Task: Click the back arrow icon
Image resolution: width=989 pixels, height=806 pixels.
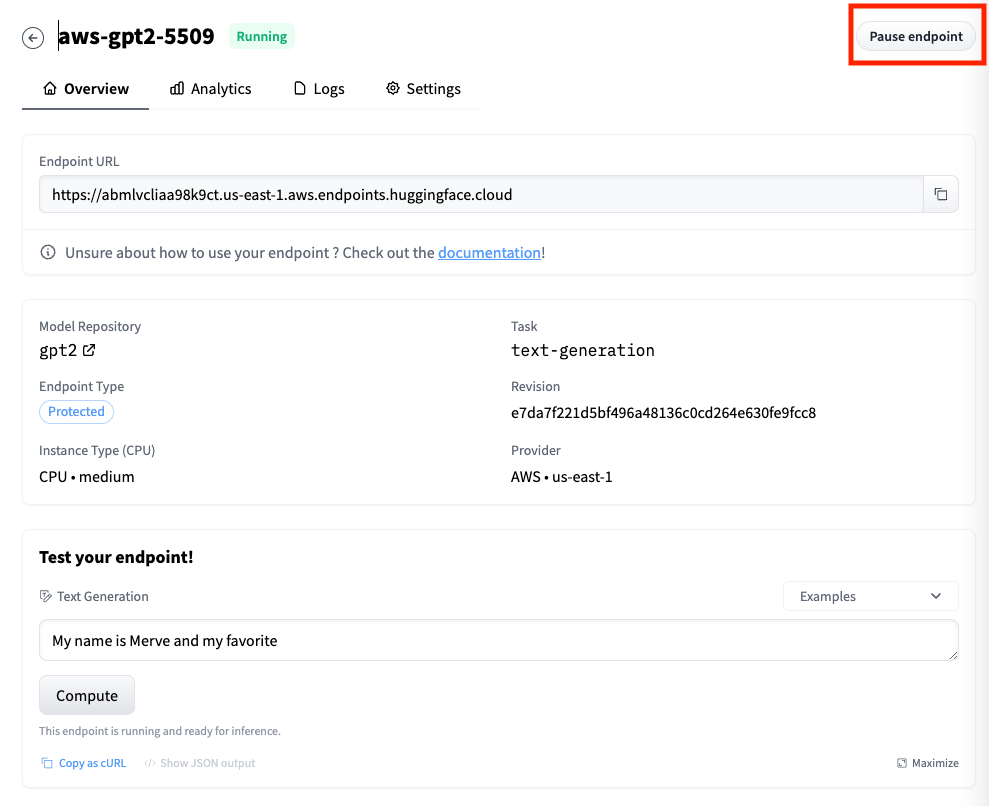Action: coord(33,38)
